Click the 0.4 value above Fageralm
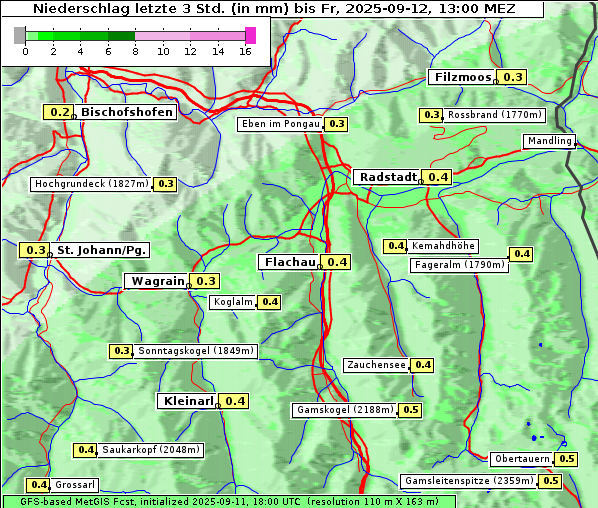 click(521, 254)
